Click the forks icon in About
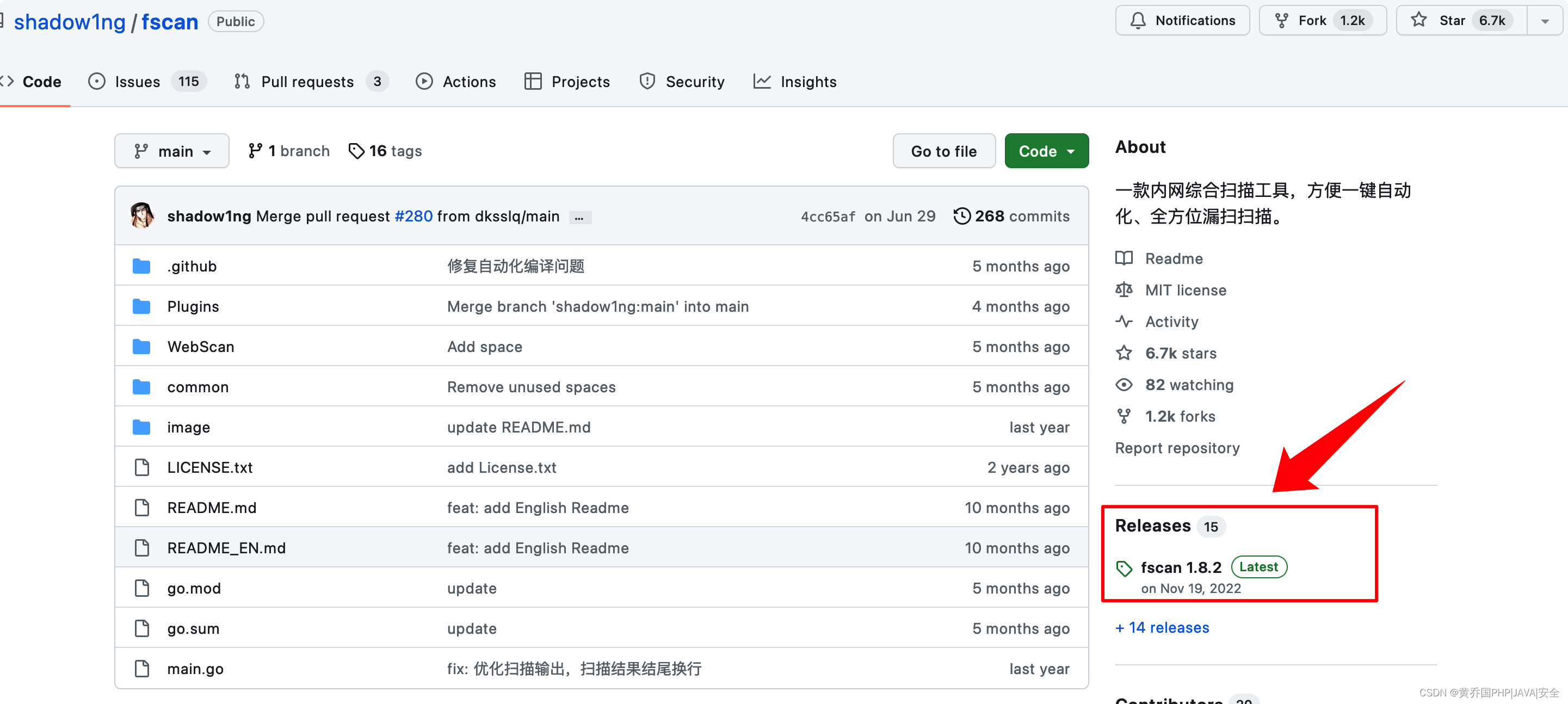 1123,416
